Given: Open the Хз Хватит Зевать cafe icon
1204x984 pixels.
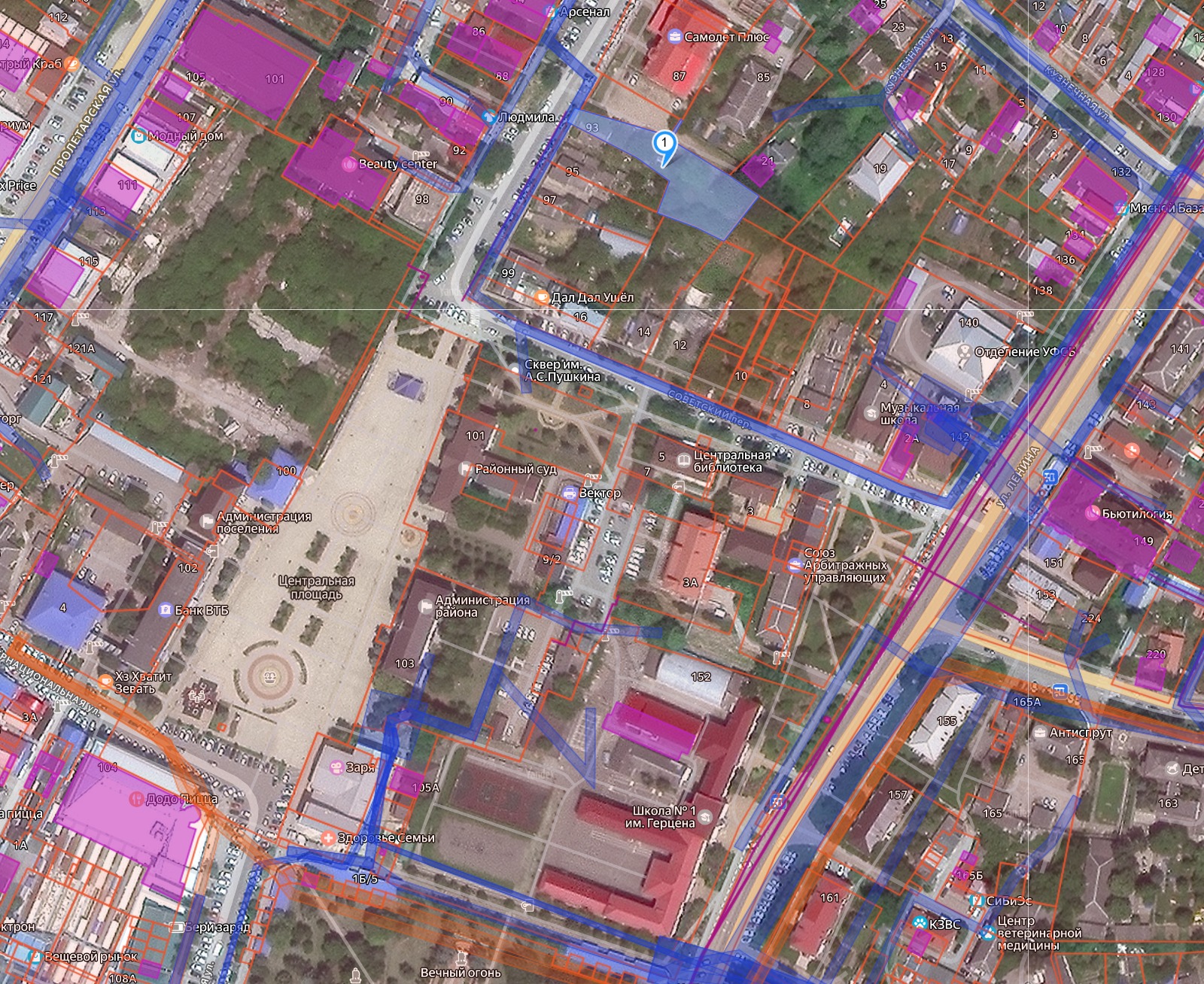Looking at the screenshot, I should 105,681.
